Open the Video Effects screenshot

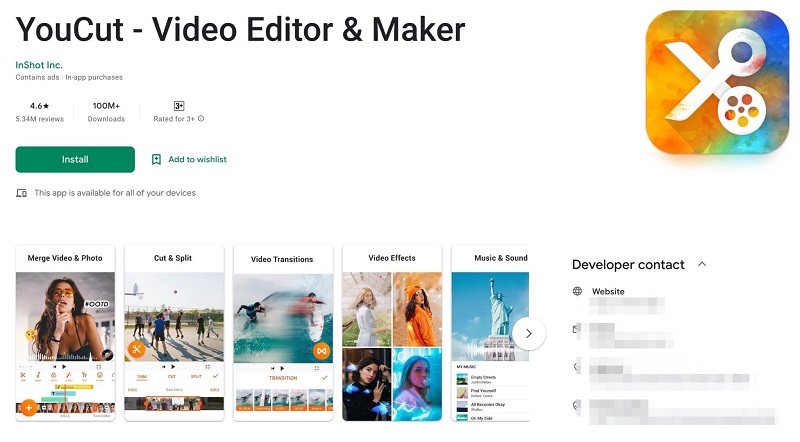(392, 333)
